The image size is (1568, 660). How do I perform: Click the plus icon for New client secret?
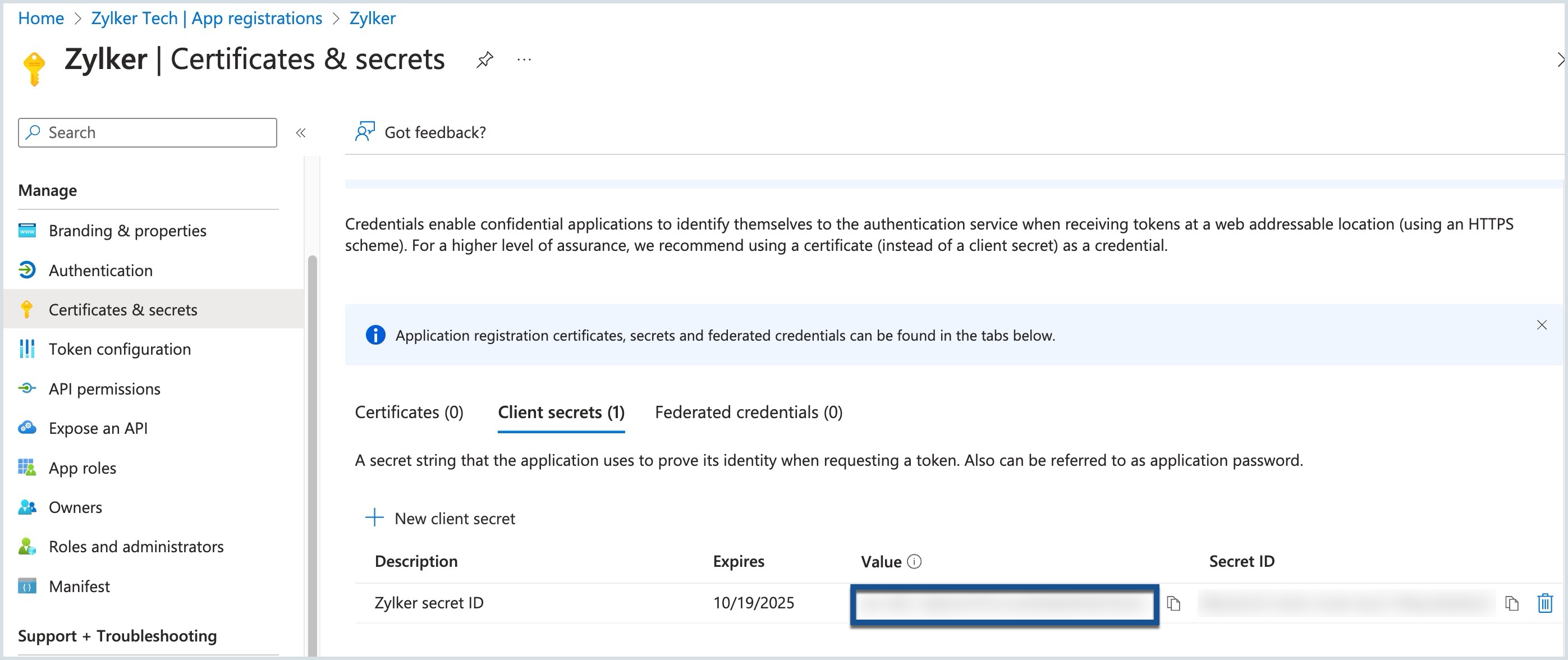pyautogui.click(x=374, y=517)
